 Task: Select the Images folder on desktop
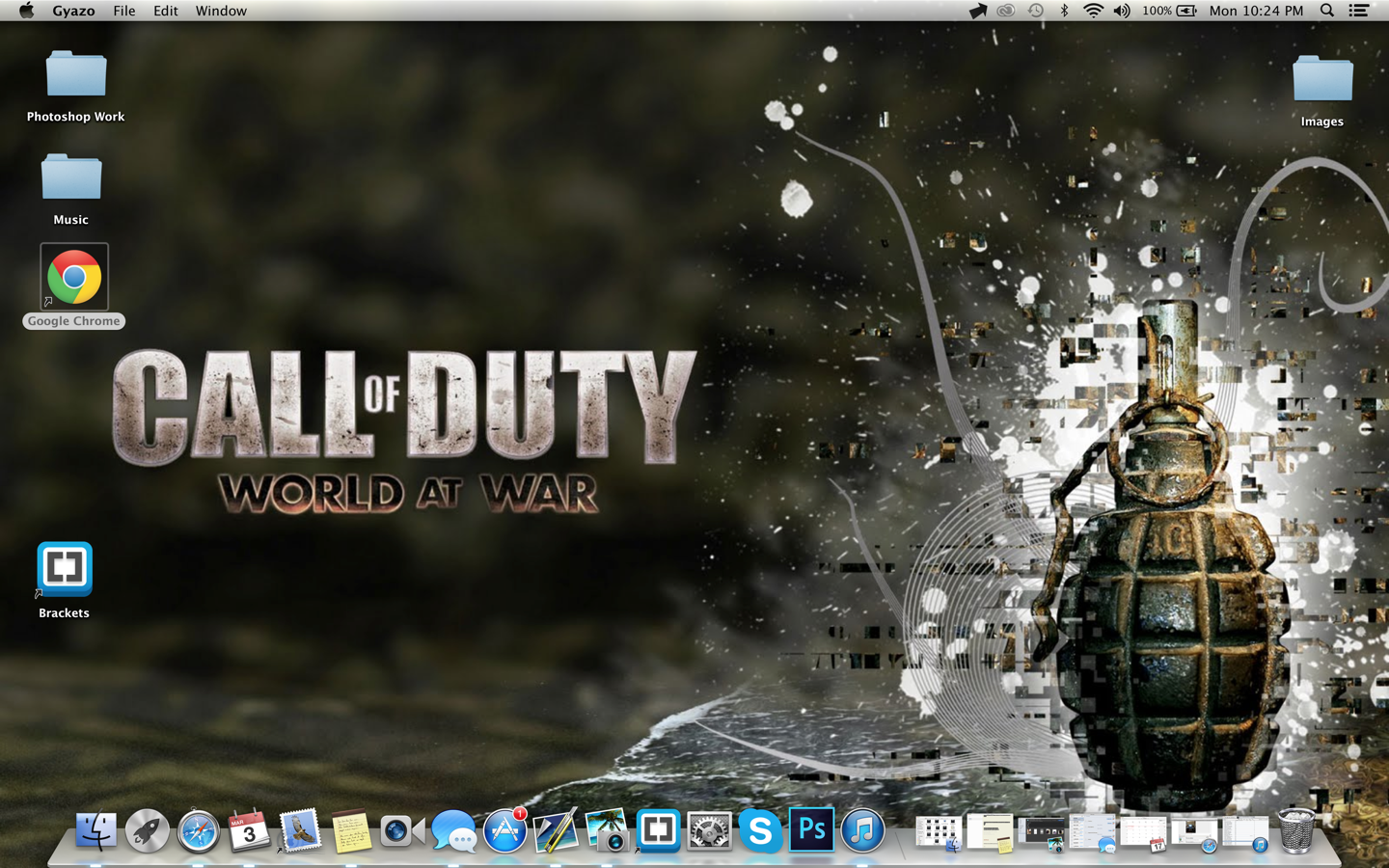click(x=1322, y=92)
